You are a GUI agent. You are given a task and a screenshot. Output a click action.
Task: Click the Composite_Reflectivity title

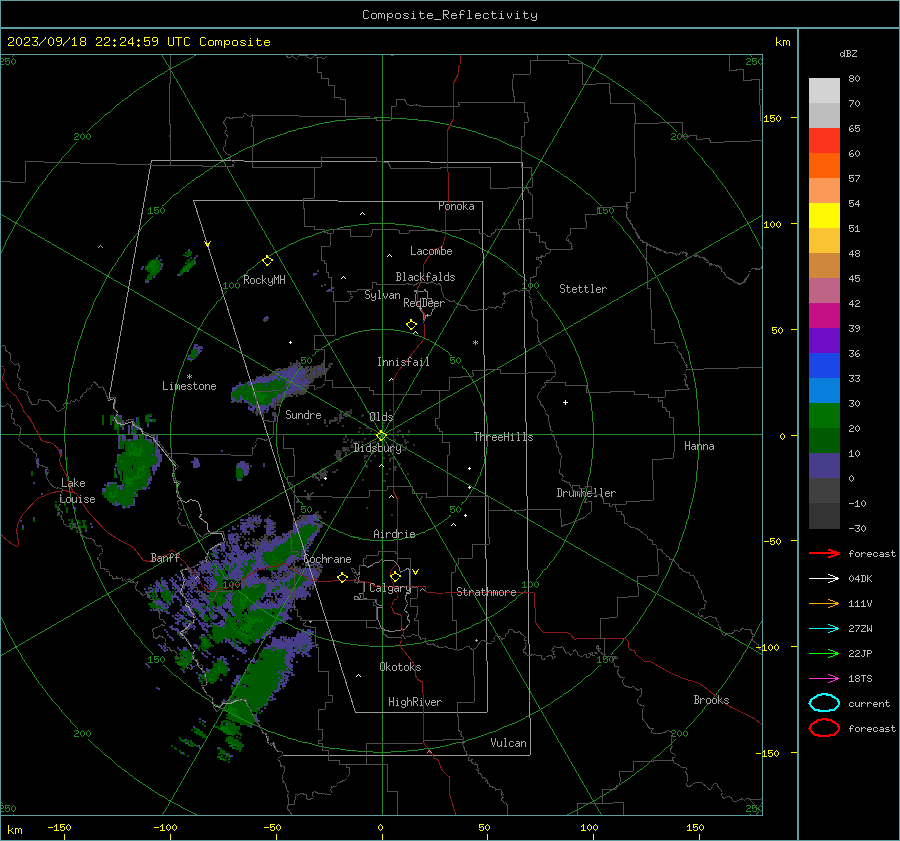tap(450, 15)
